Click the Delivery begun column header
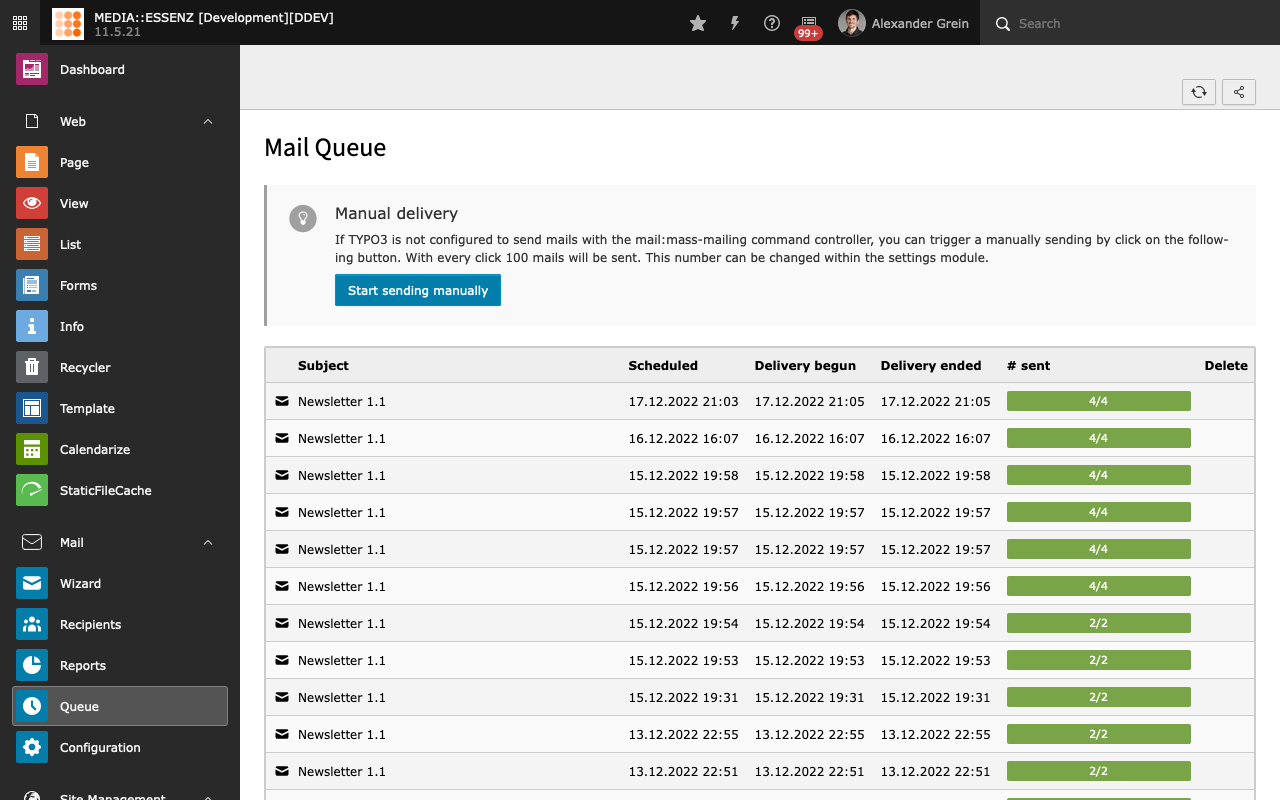 [x=805, y=366]
